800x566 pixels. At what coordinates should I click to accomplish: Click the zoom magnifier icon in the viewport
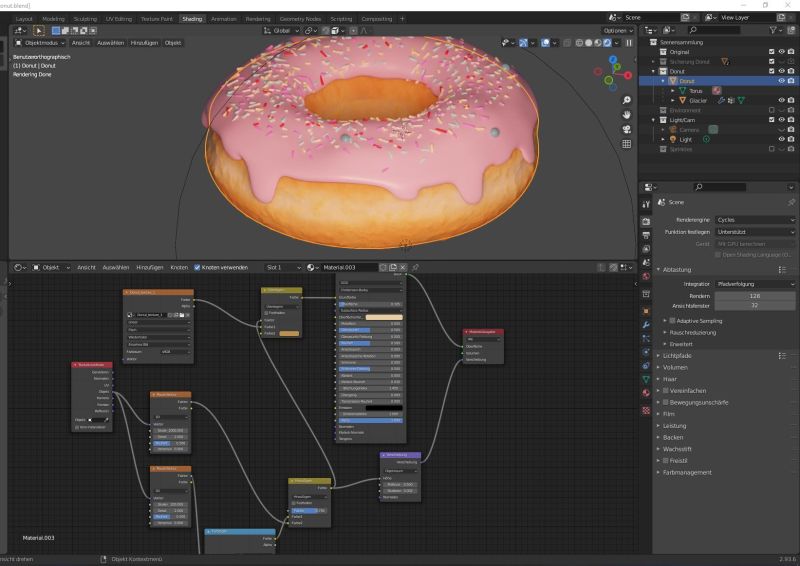(x=627, y=100)
